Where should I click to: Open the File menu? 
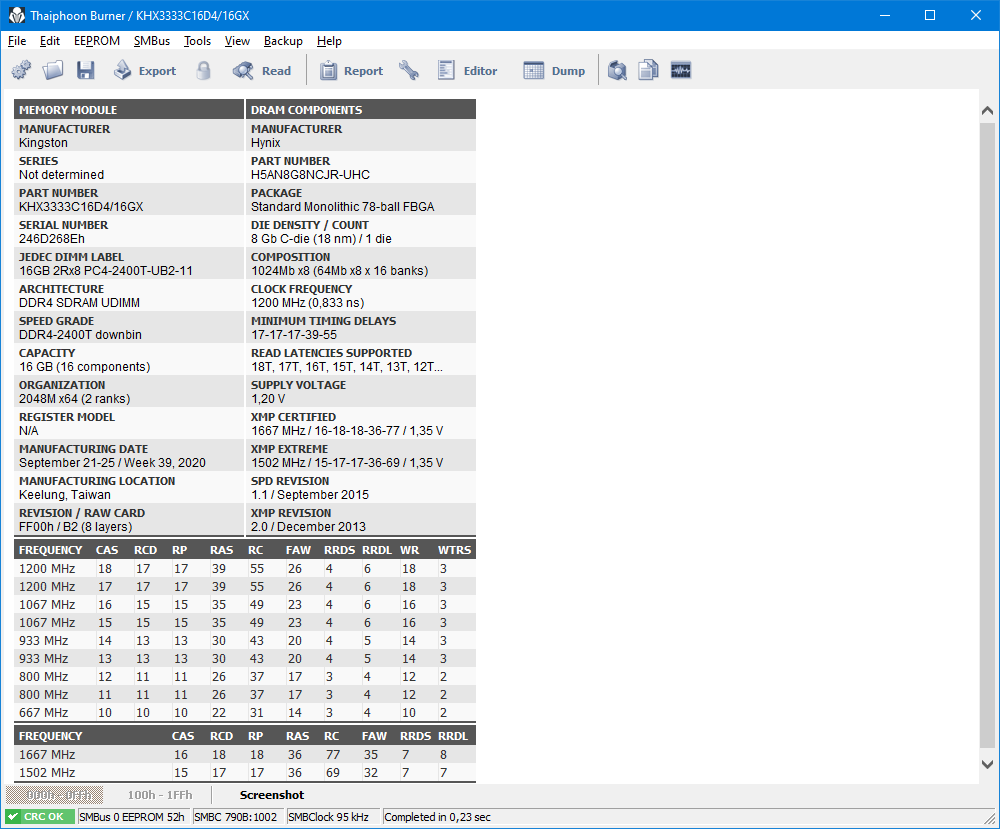(x=17, y=41)
